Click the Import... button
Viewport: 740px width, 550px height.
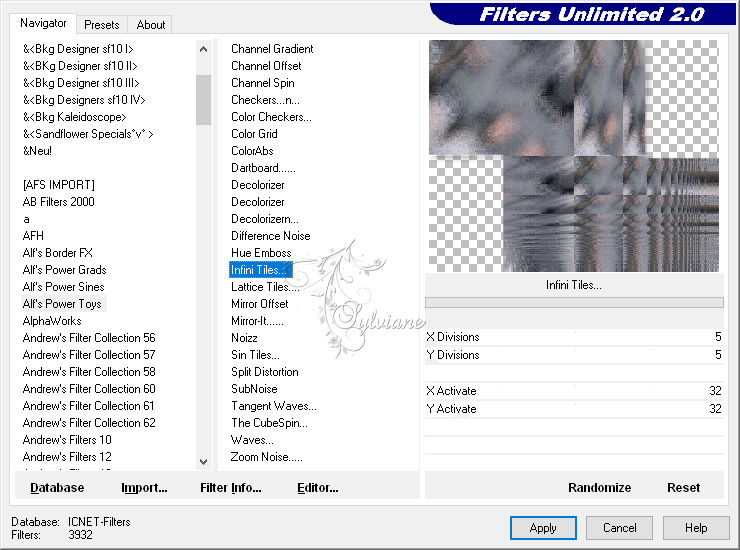[144, 488]
